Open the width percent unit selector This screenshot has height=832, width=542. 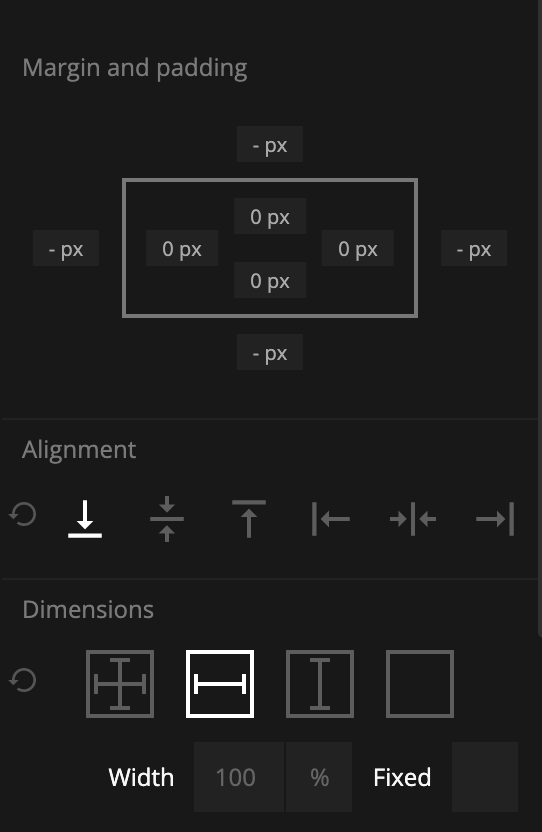click(319, 777)
